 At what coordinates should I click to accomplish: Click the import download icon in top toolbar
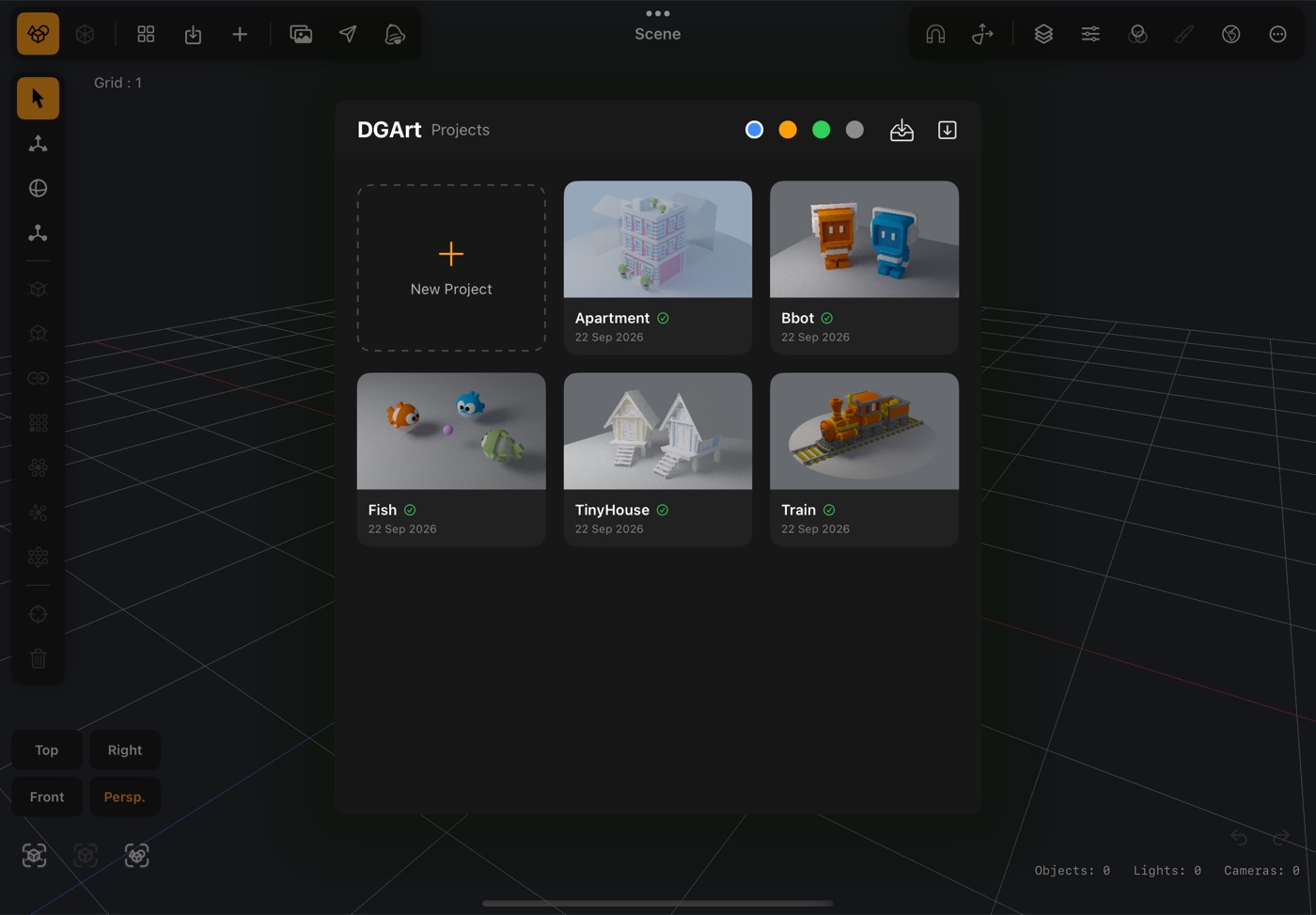[193, 34]
